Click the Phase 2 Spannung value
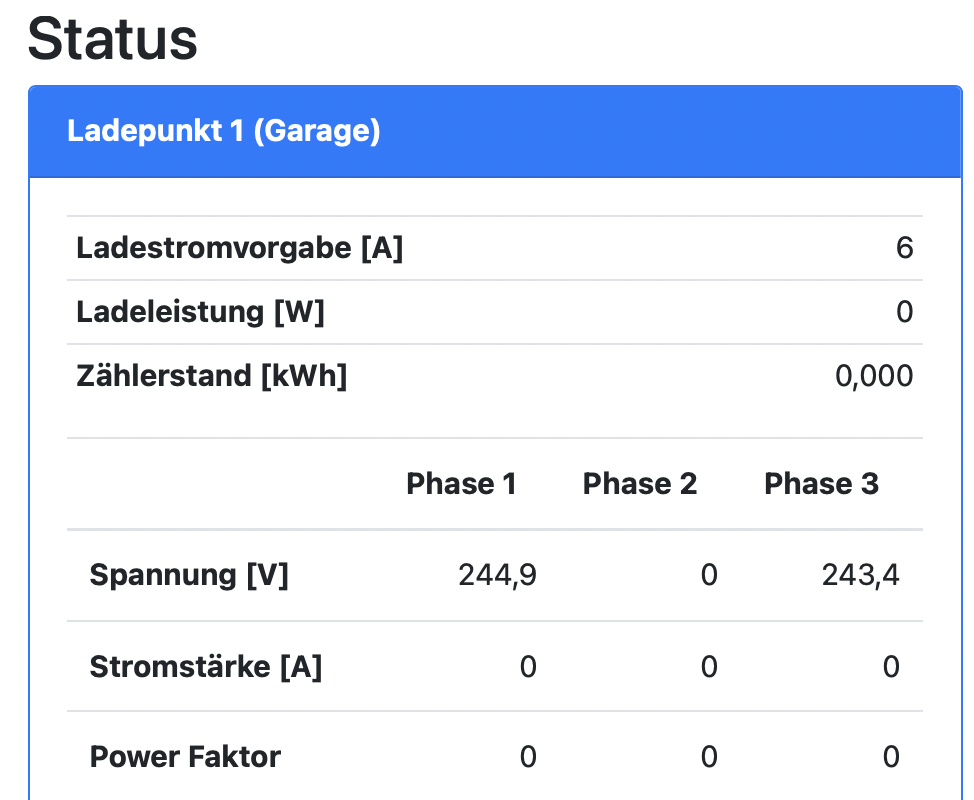This screenshot has height=800, width=974. 708,575
